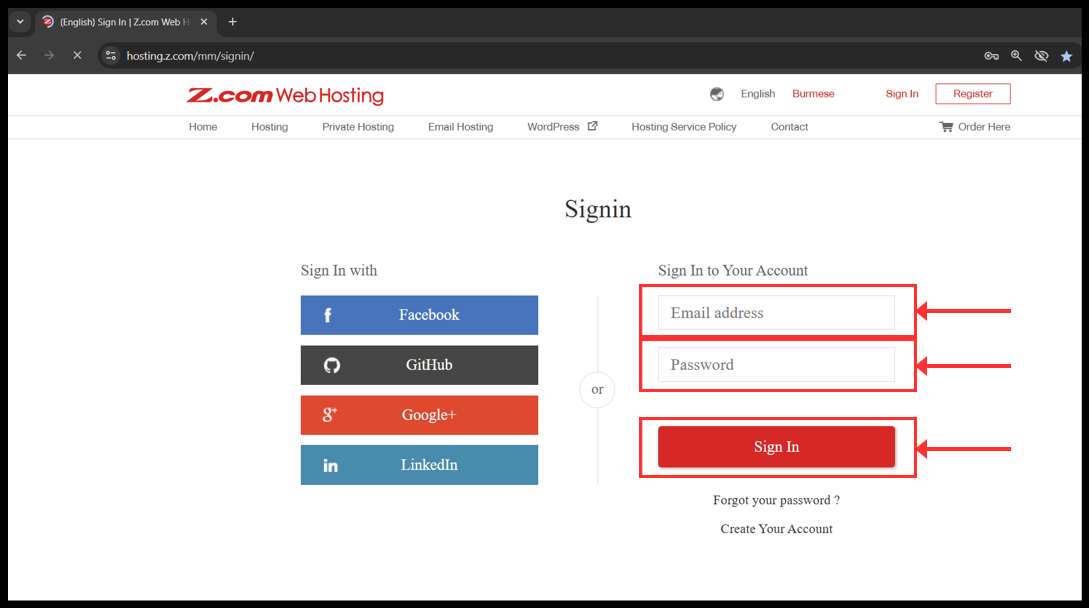The image size is (1089, 608).
Task: Click the GitHub octocat icon
Action: pyautogui.click(x=332, y=365)
